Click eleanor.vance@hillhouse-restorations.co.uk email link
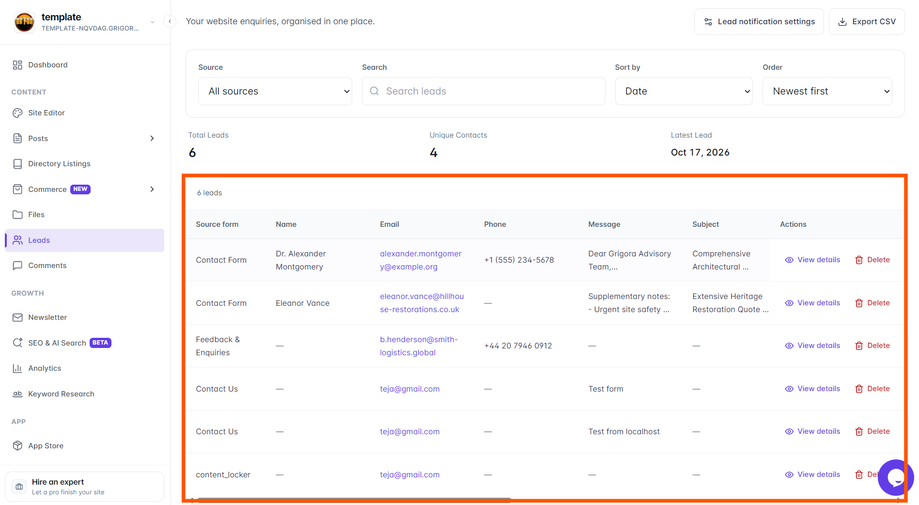Screen dimensions: 919x505 [421, 303]
